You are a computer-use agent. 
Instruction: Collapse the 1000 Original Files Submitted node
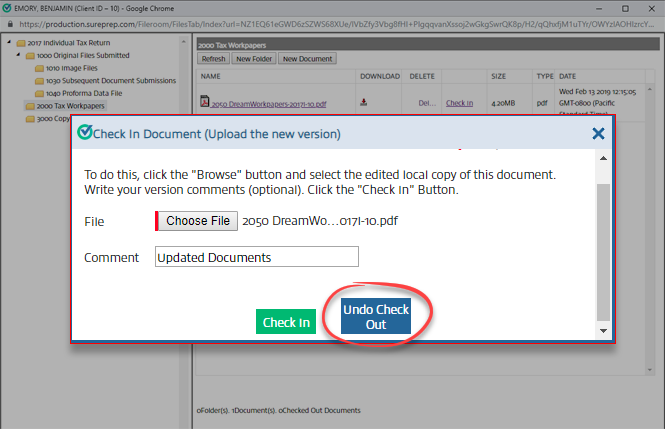click(x=17, y=56)
